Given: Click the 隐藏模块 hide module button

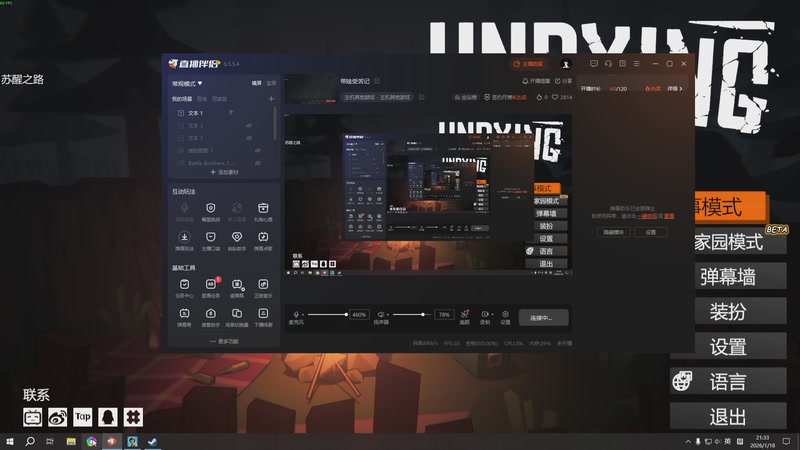Looking at the screenshot, I should (x=613, y=232).
